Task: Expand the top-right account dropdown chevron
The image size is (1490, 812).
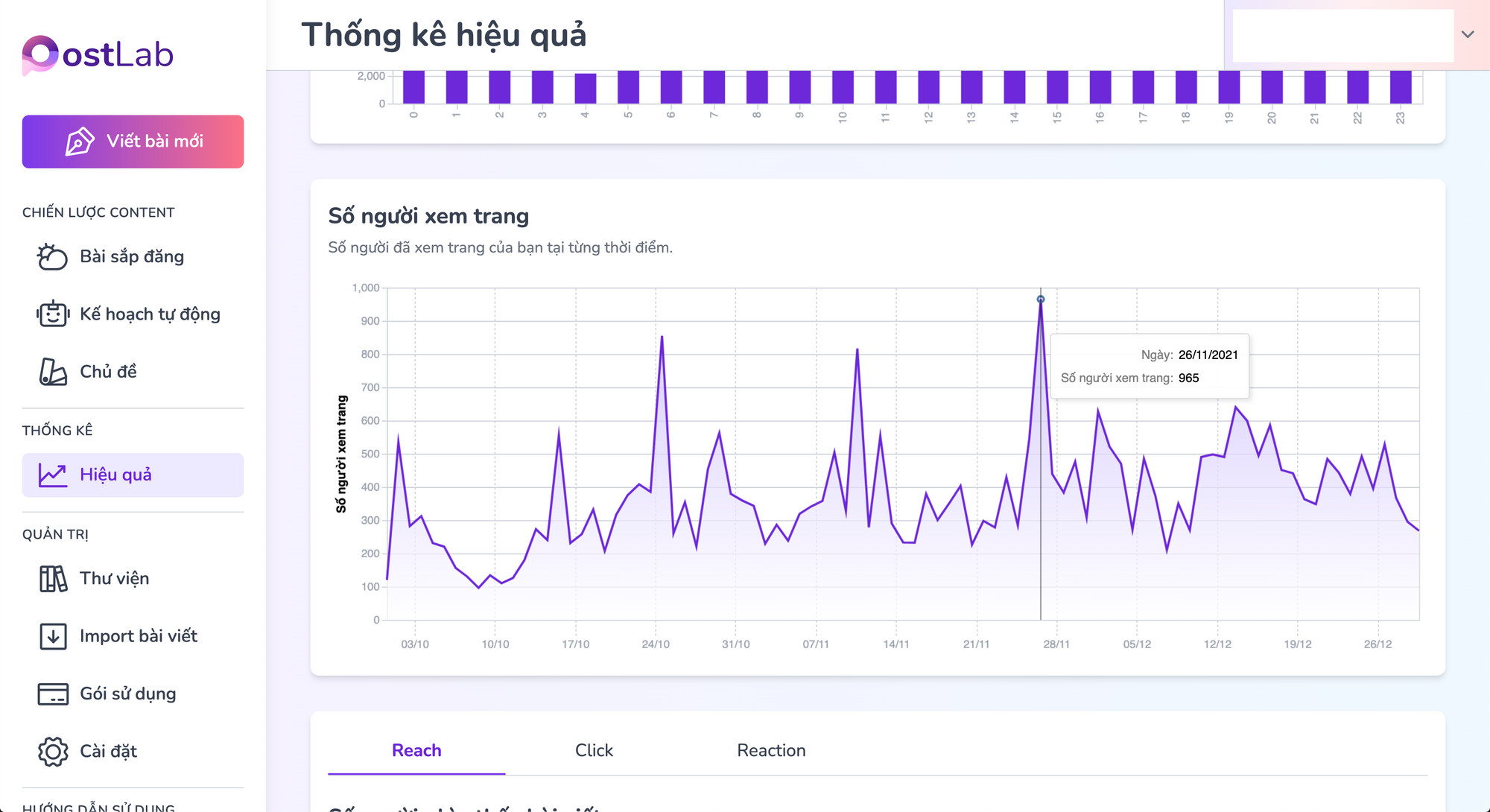Action: (1468, 34)
